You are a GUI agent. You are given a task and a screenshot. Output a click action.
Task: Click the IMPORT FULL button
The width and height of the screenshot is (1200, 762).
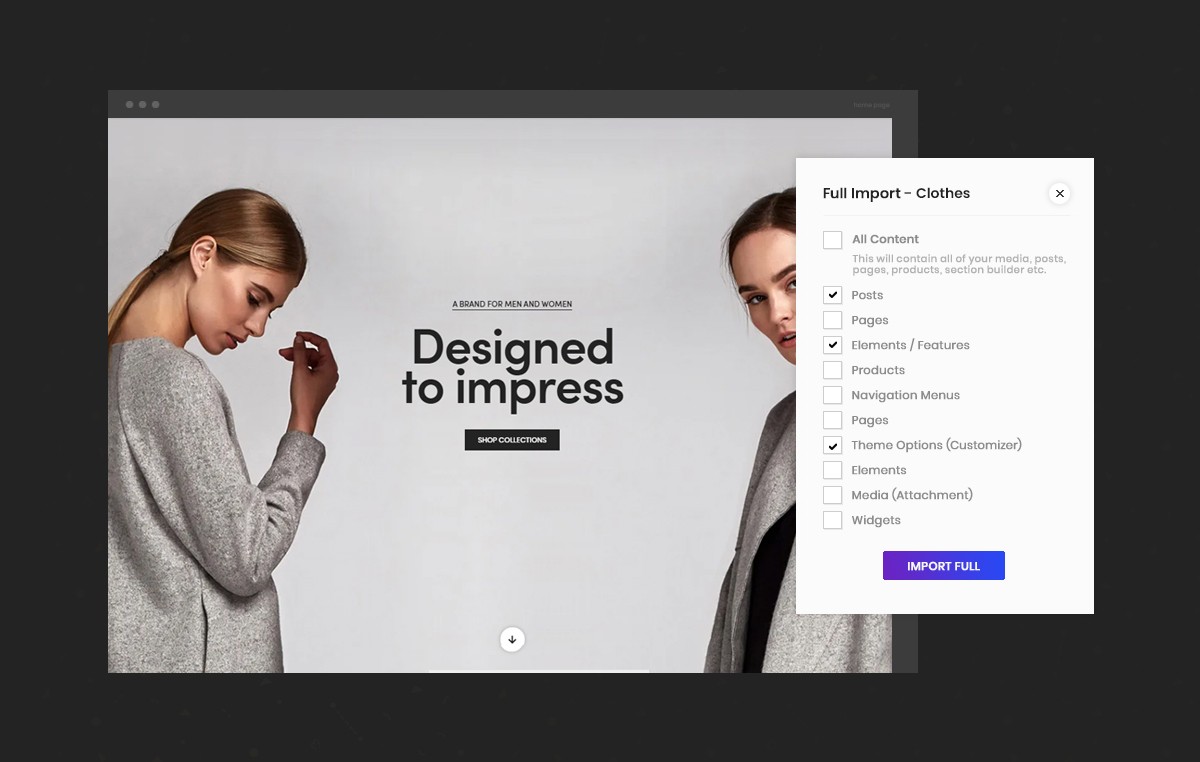coord(943,566)
